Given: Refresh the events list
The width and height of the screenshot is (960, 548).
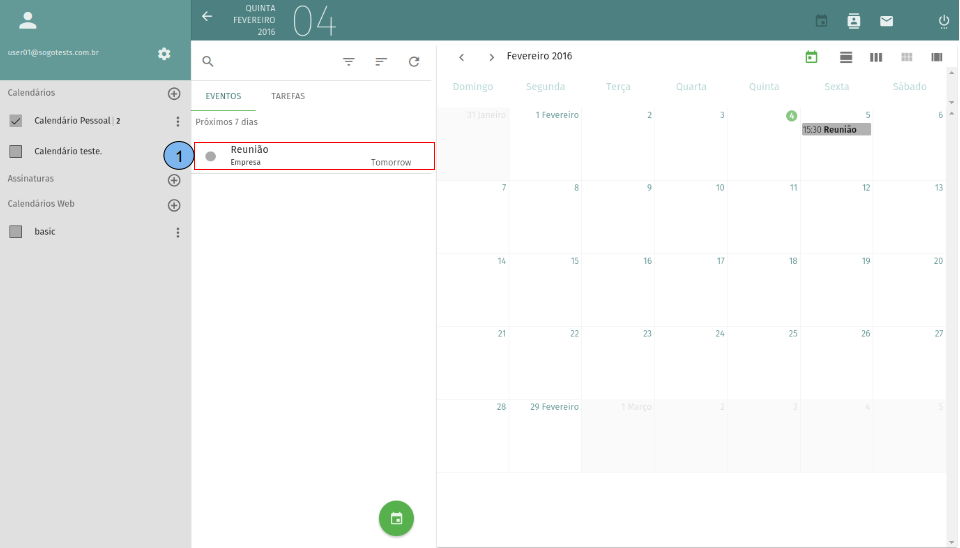Looking at the screenshot, I should tap(414, 61).
